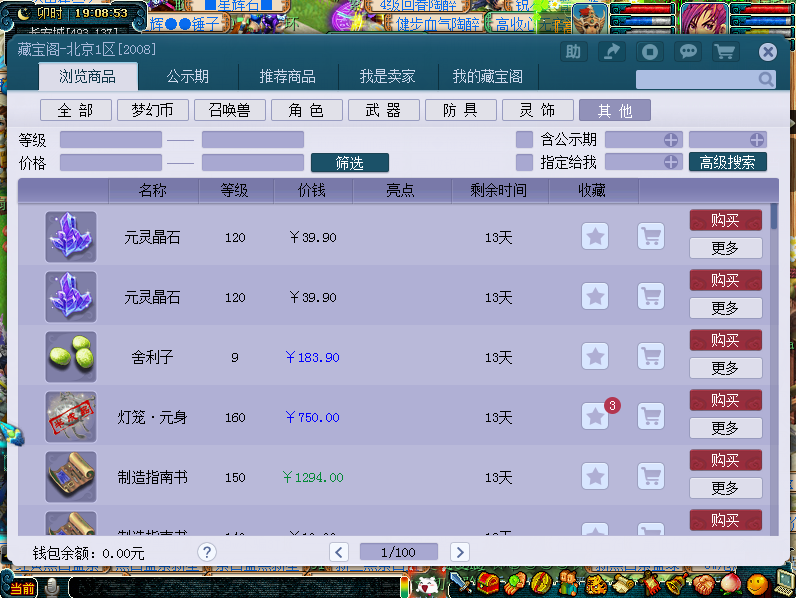Click the search magnifier icon

(765, 80)
